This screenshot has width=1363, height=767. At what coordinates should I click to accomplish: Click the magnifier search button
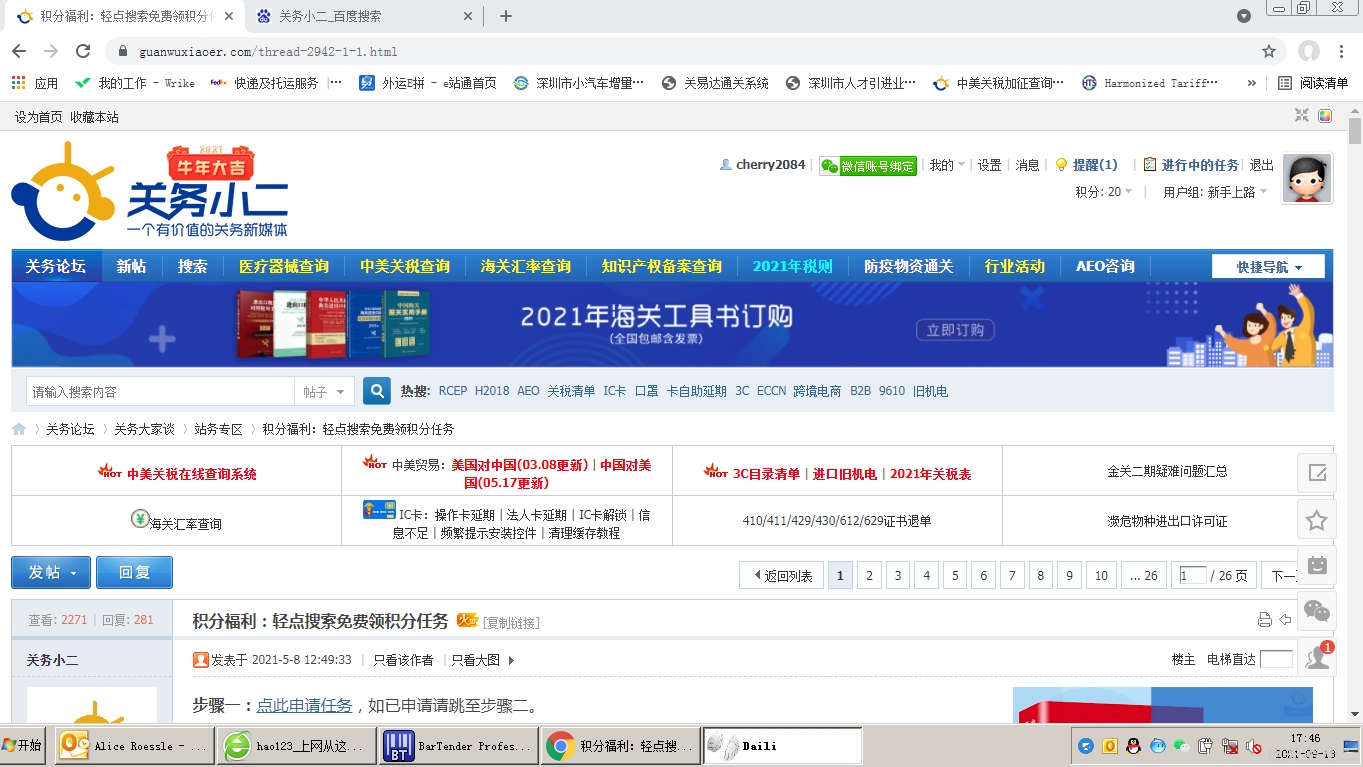(x=376, y=391)
